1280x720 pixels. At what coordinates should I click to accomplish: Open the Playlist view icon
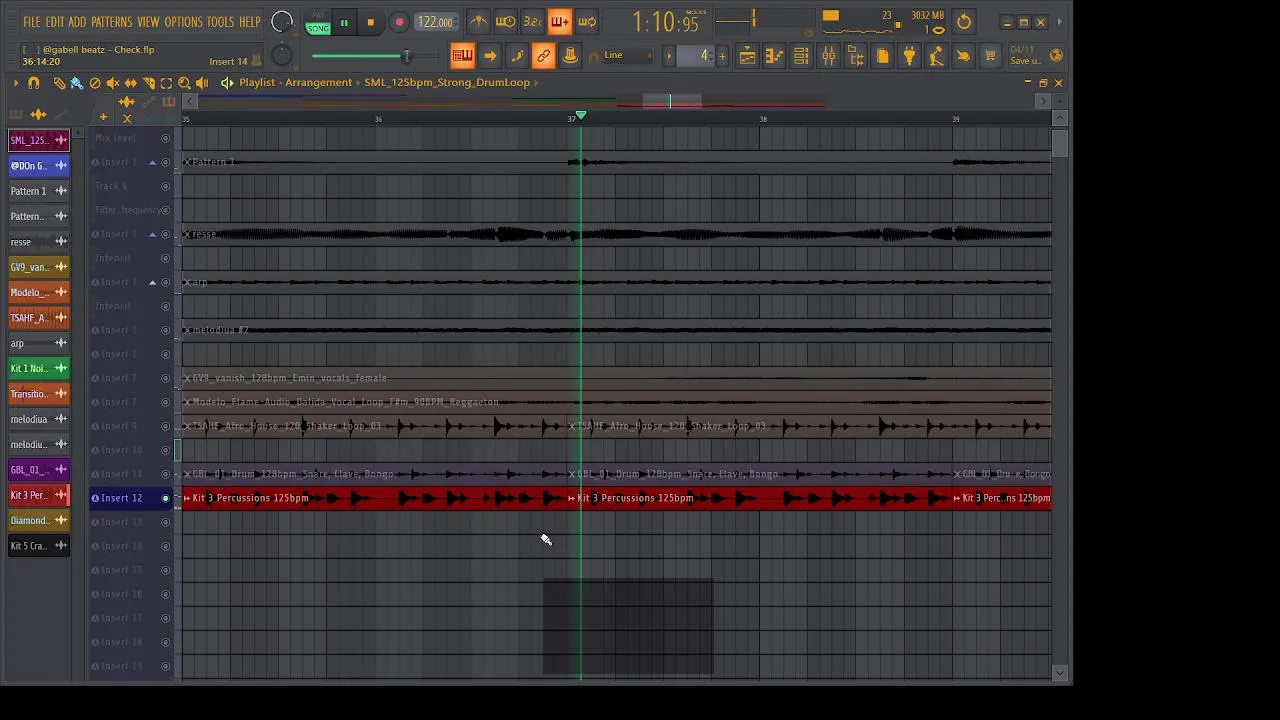pyautogui.click(x=747, y=57)
